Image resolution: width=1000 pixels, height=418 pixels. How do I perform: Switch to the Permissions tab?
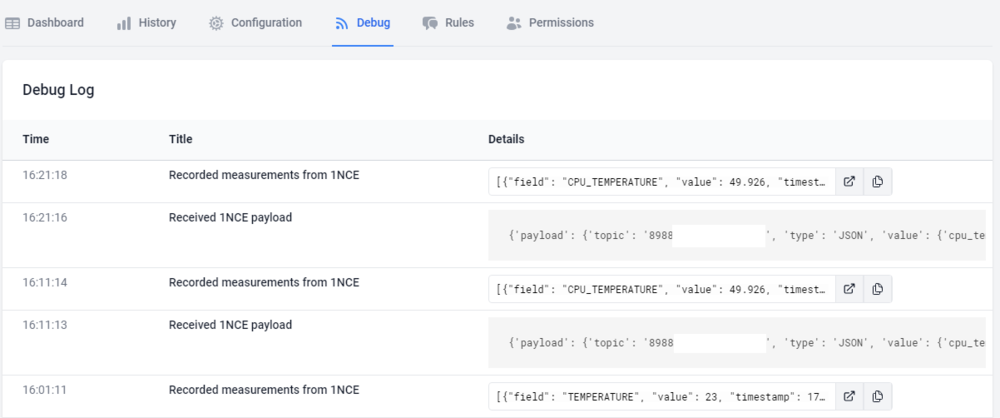pyautogui.click(x=560, y=23)
